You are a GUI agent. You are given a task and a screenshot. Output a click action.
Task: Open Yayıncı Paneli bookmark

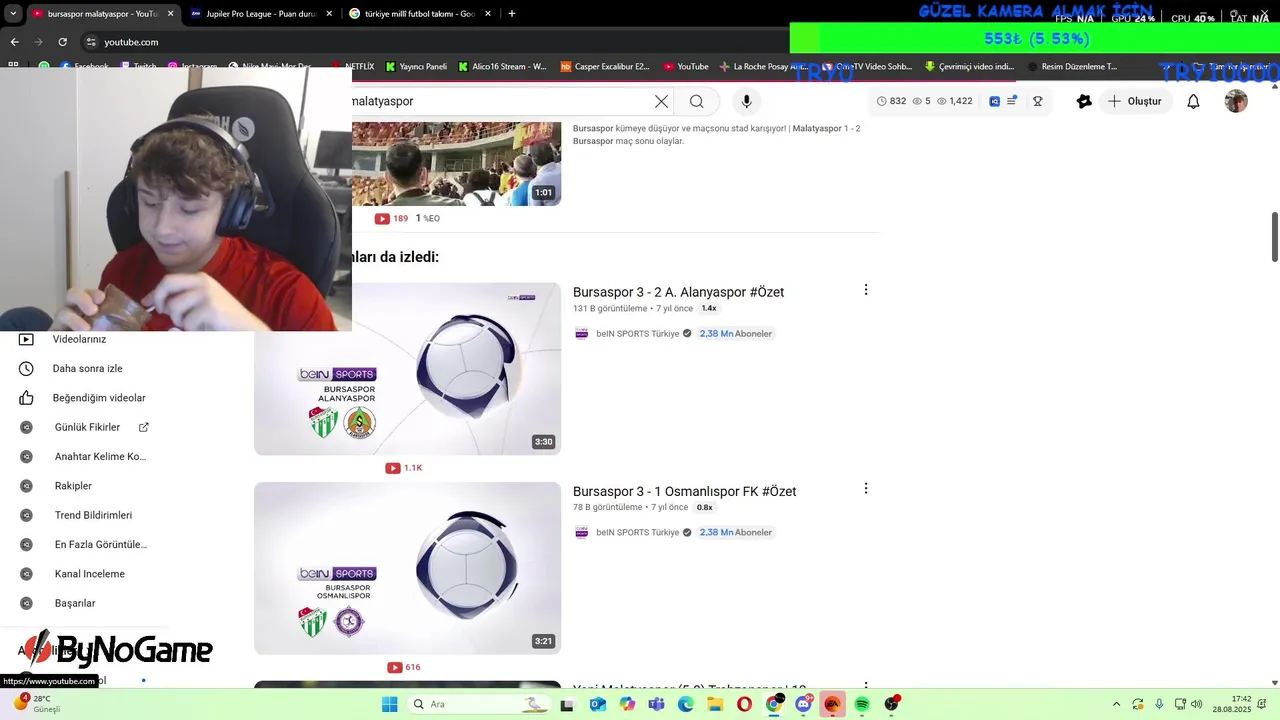click(416, 67)
